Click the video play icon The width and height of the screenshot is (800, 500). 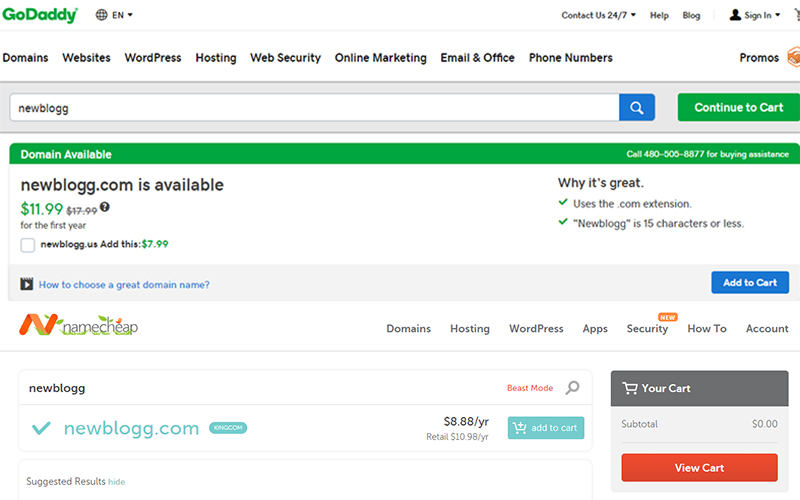click(x=27, y=284)
